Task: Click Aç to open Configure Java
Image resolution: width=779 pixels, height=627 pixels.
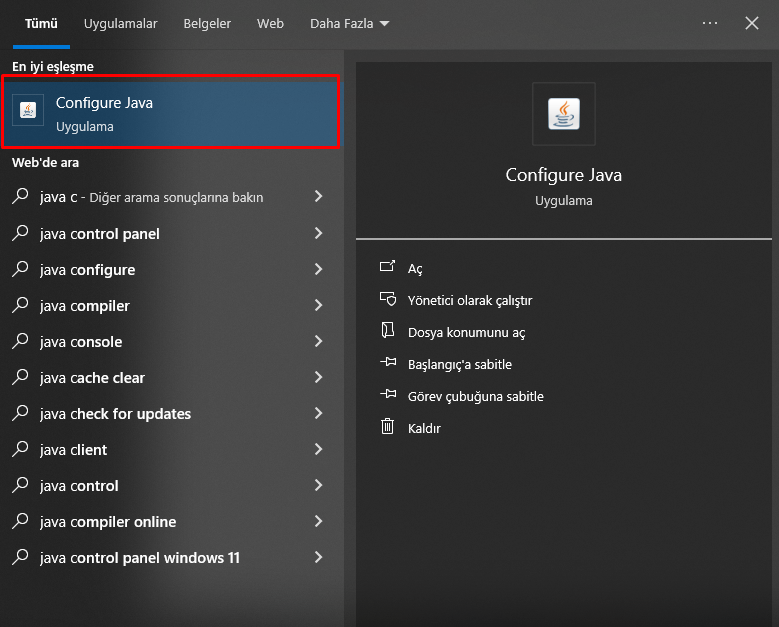Action: [415, 269]
